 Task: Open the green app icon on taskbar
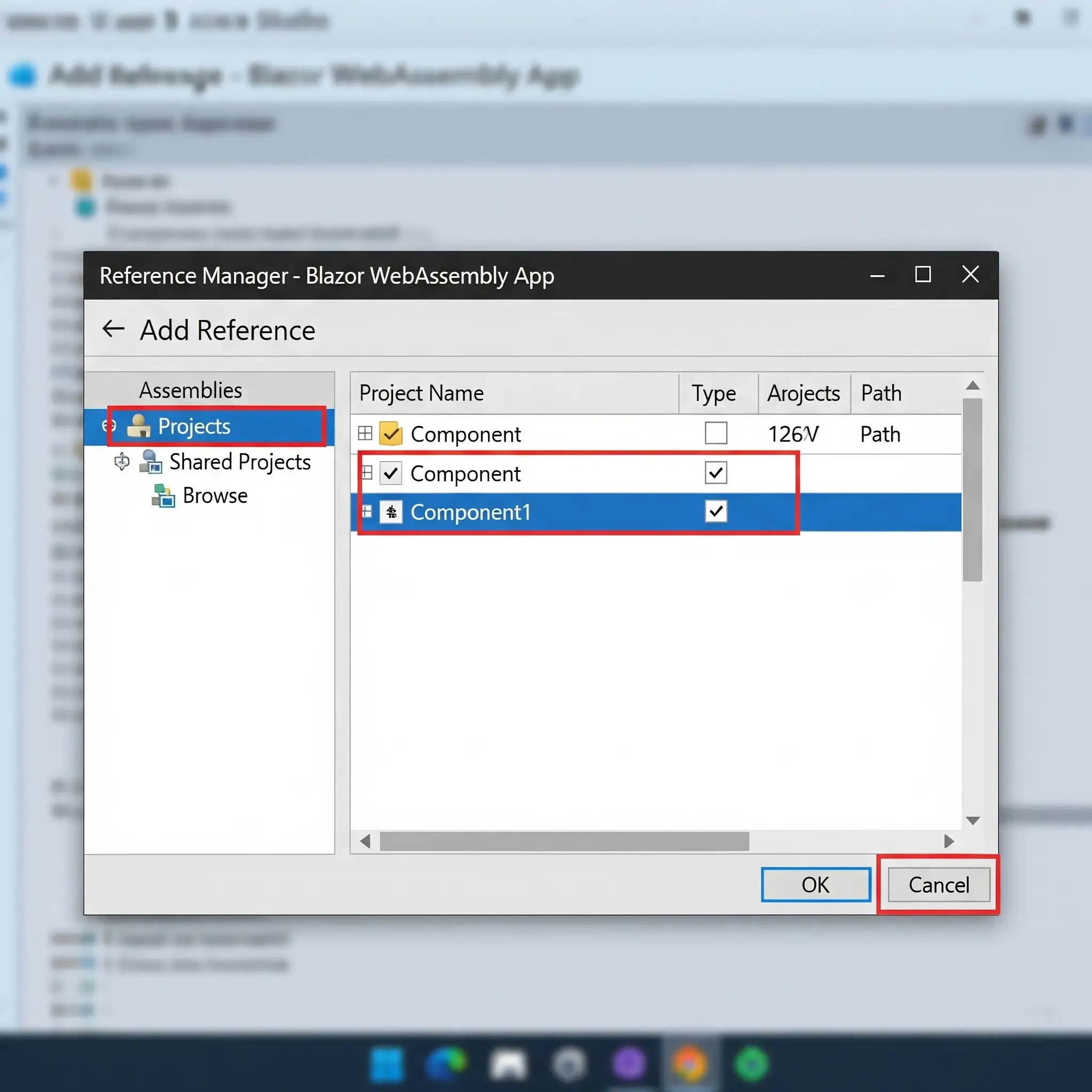coord(751,1064)
